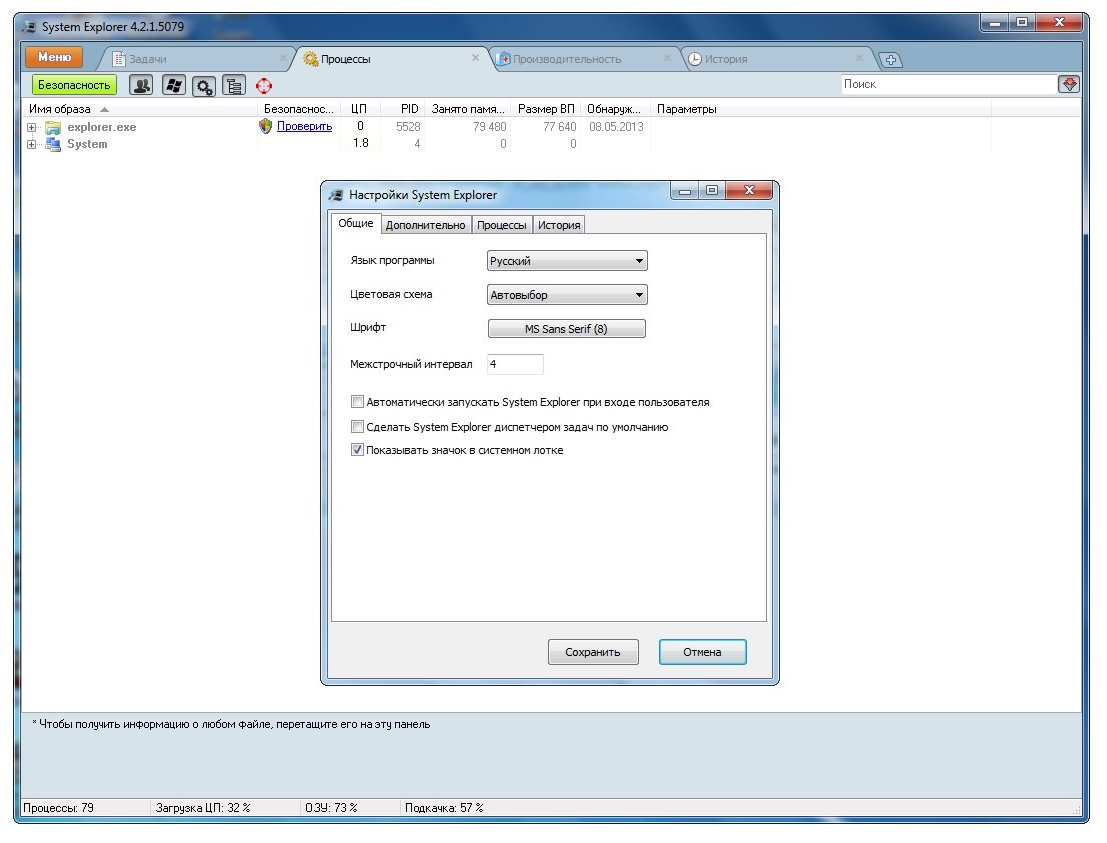Open the Язык программы language dropdown
1107x843 pixels.
(567, 261)
